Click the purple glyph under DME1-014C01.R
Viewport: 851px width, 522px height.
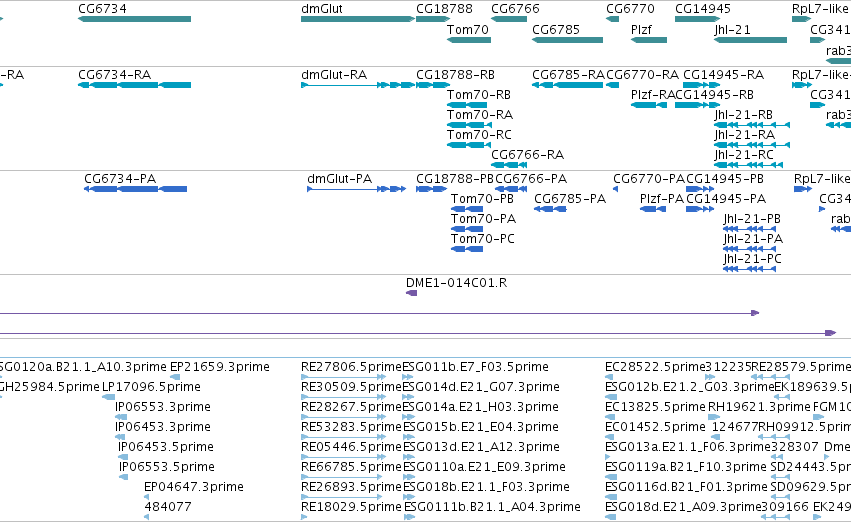pyautogui.click(x=411, y=293)
